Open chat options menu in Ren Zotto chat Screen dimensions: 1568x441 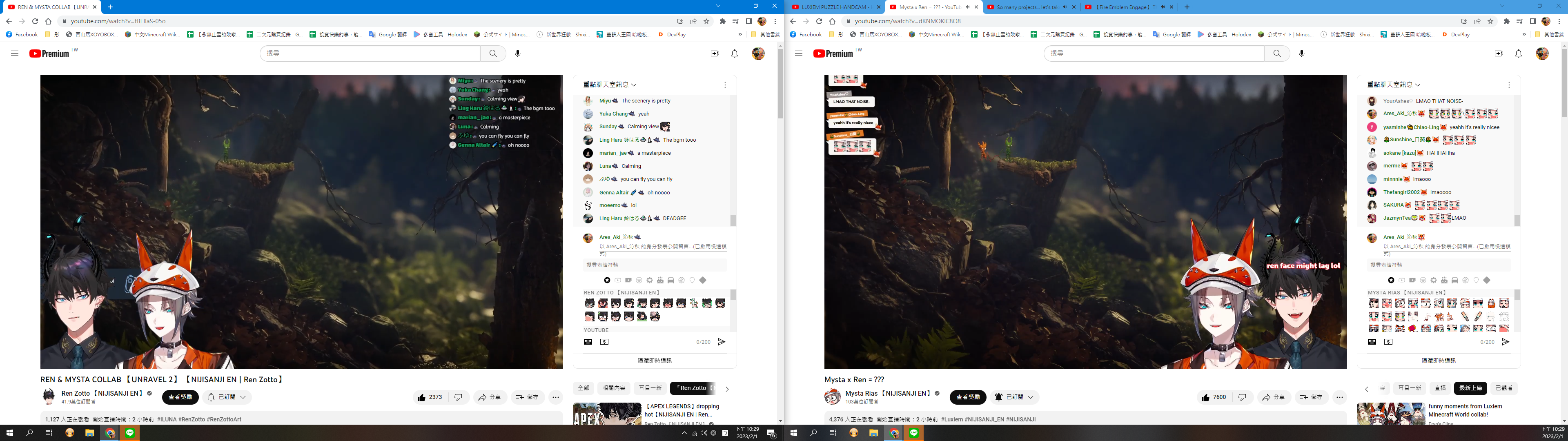(725, 85)
